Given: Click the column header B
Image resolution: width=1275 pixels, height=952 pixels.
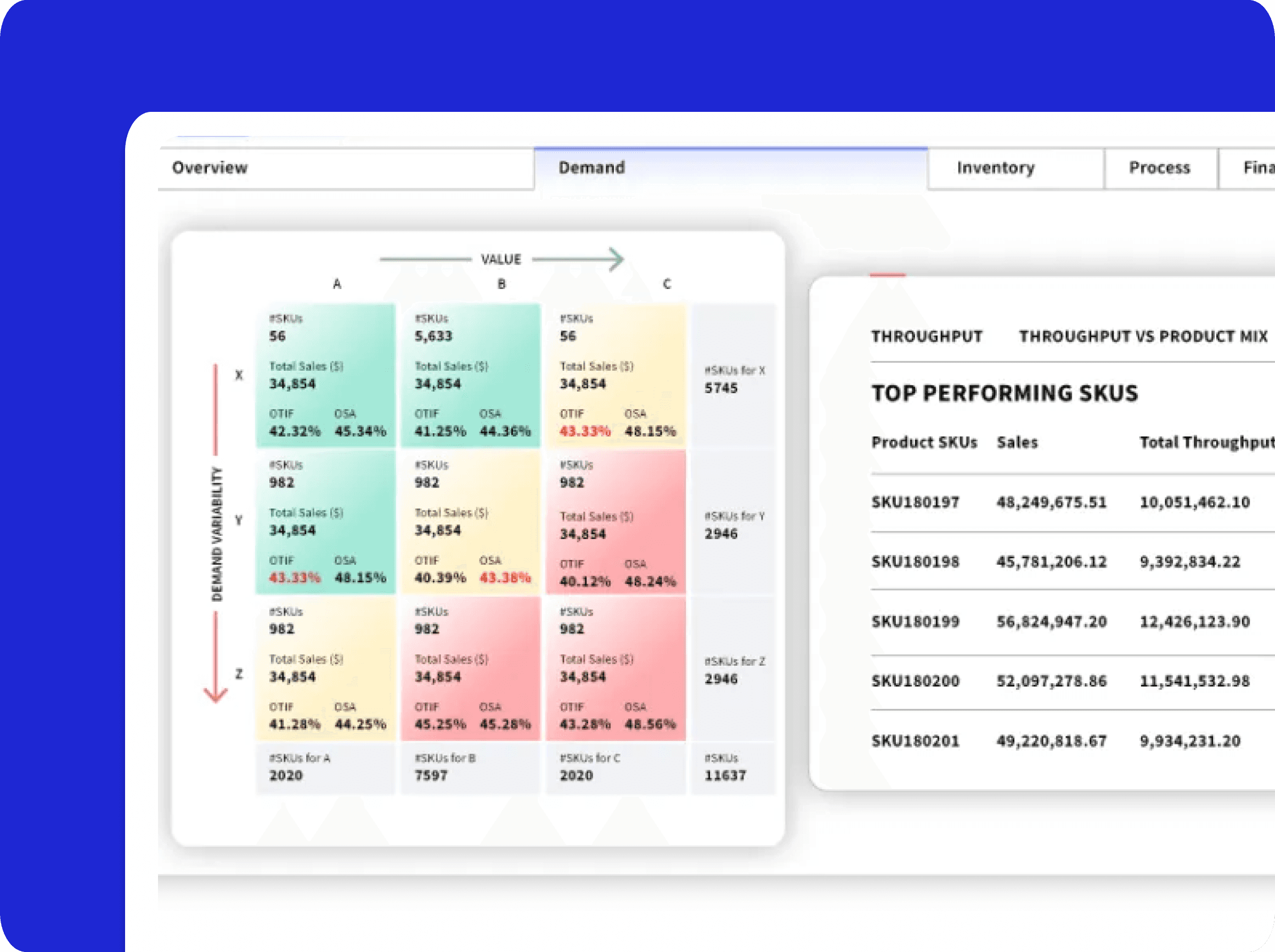Looking at the screenshot, I should [501, 284].
